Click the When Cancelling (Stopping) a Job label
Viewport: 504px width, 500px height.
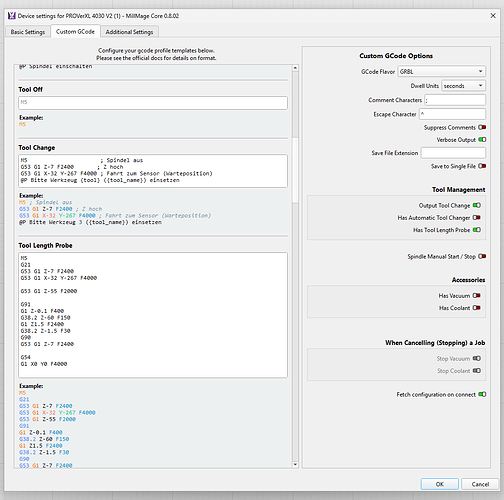435,343
